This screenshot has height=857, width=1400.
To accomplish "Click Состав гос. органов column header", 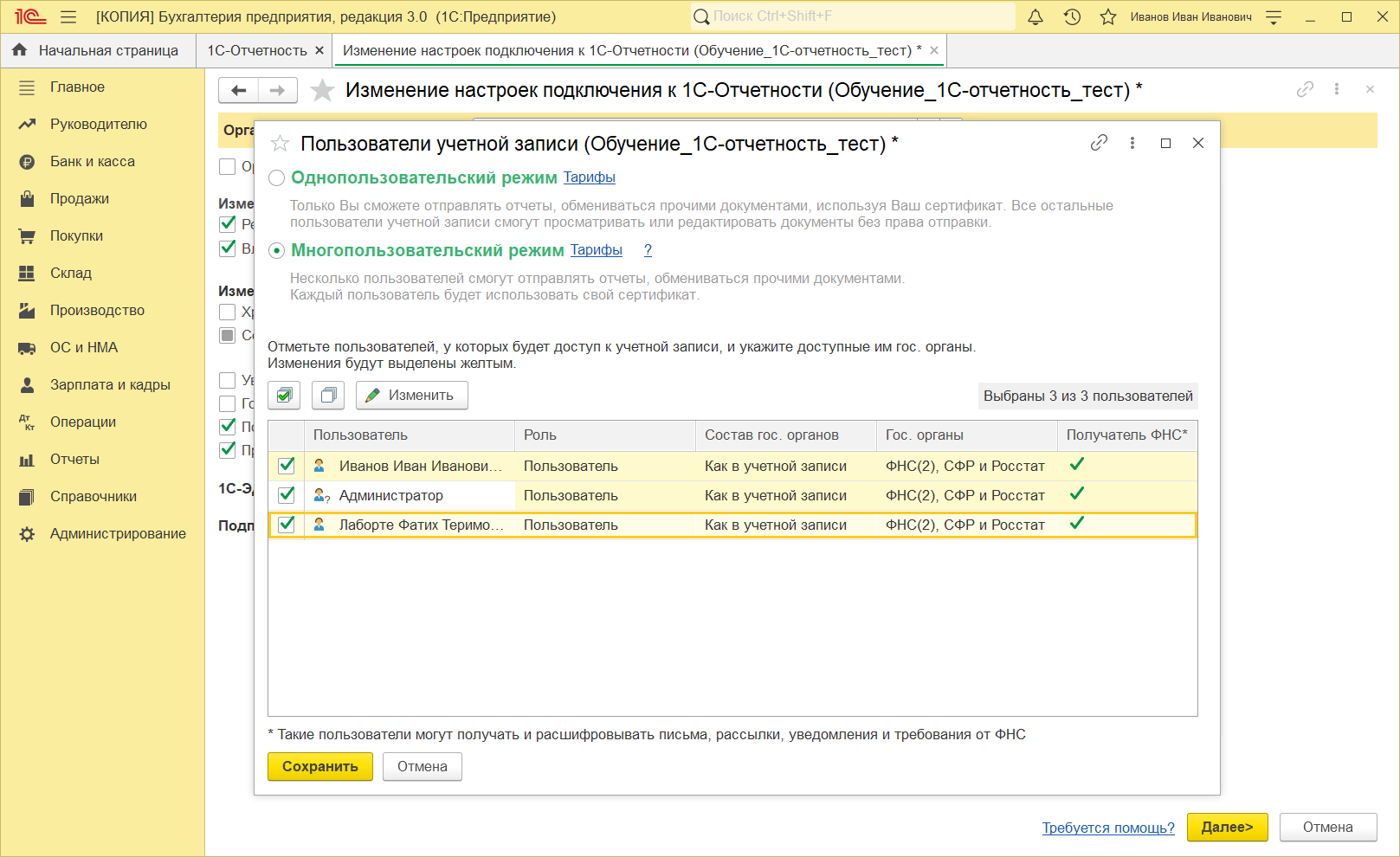I will click(786, 435).
